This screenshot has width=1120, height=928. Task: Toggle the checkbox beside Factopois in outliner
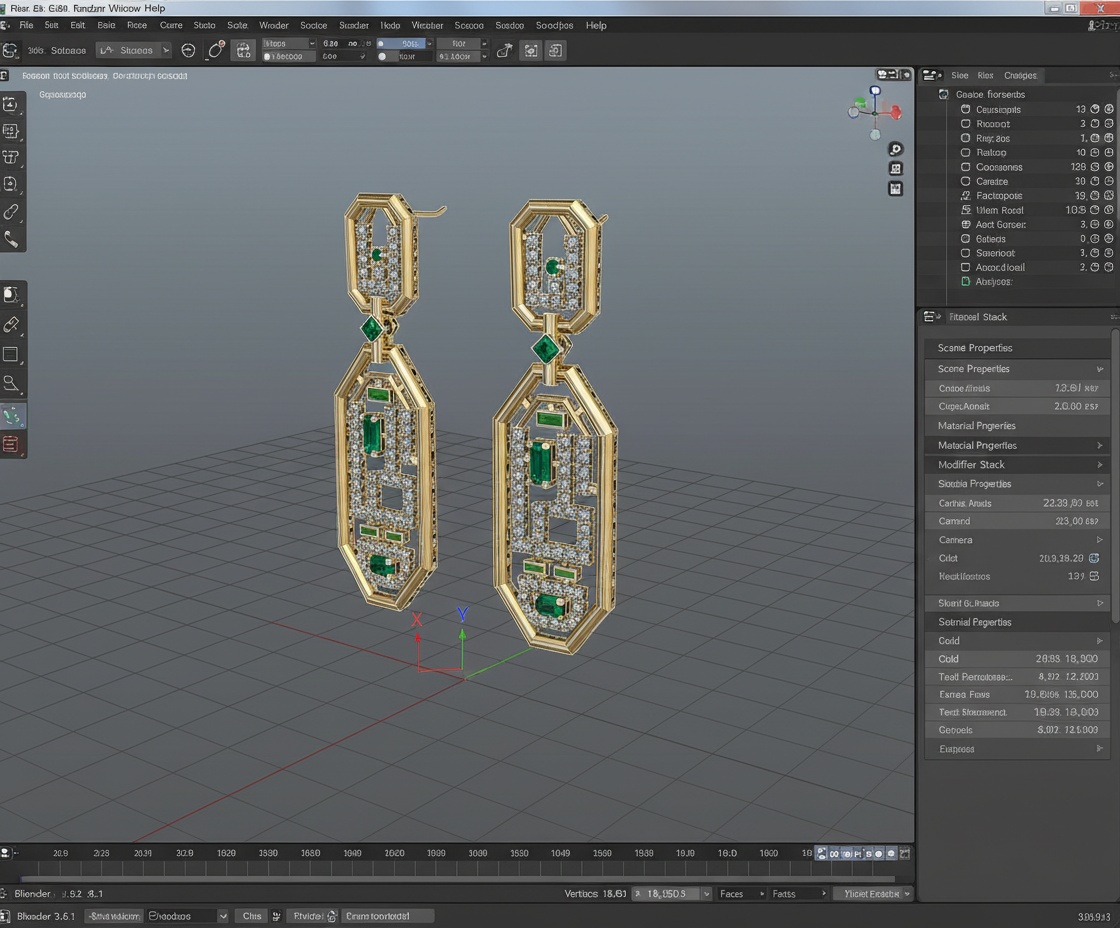(965, 196)
